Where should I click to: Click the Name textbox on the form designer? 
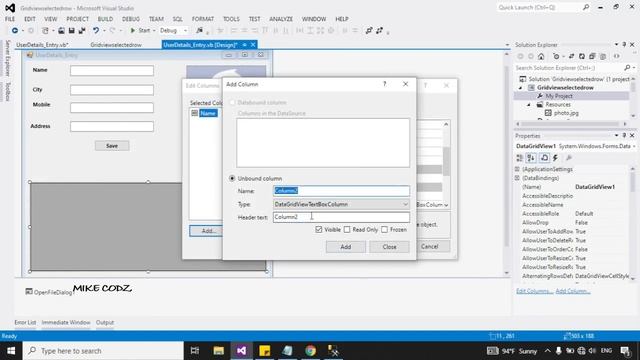tap(112, 71)
